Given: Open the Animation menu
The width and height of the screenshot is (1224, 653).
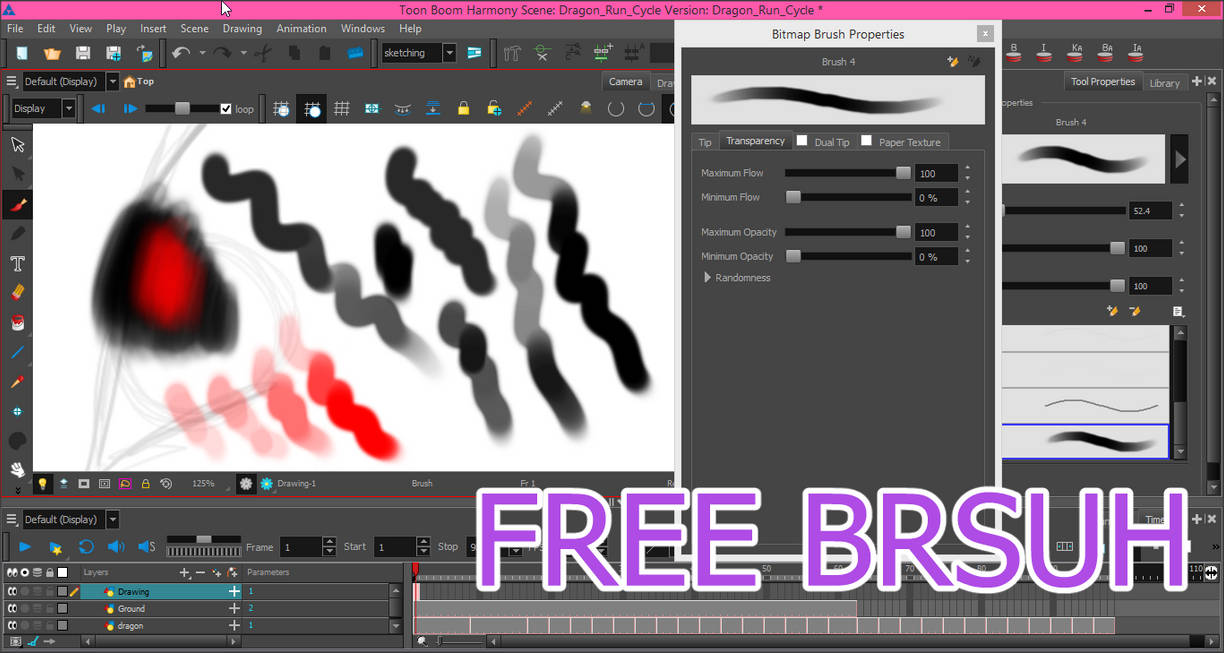Looking at the screenshot, I should click(301, 29).
